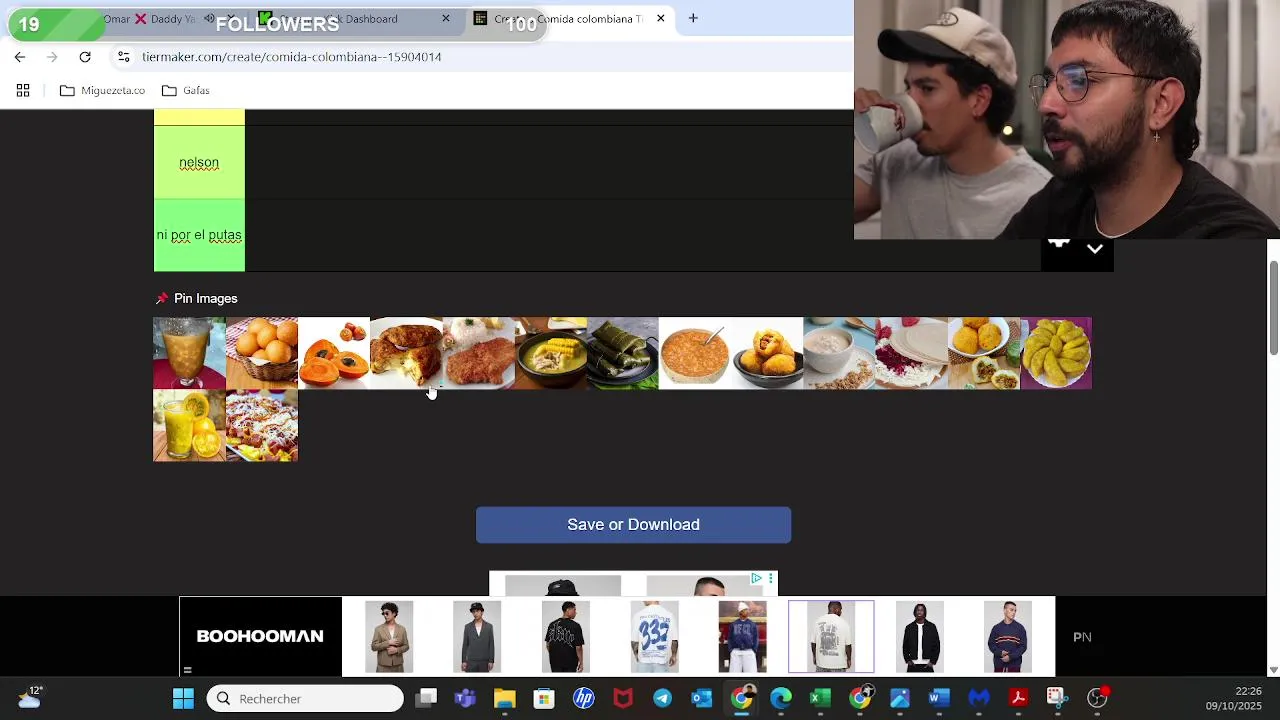Screen dimensions: 1280x720
Task: Open Task View on the taskbar
Action: point(426,698)
